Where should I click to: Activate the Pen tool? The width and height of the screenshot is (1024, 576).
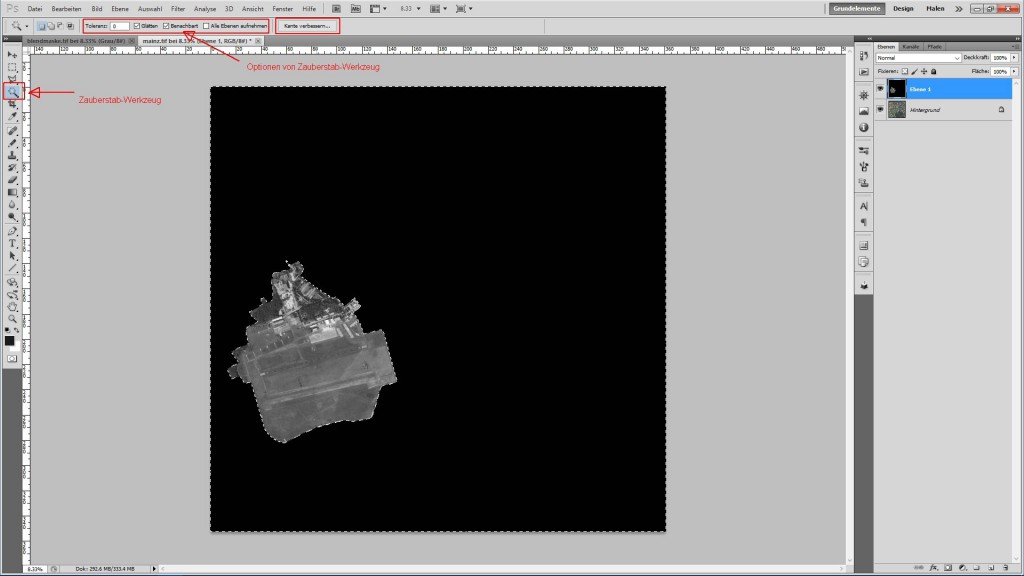click(x=13, y=230)
